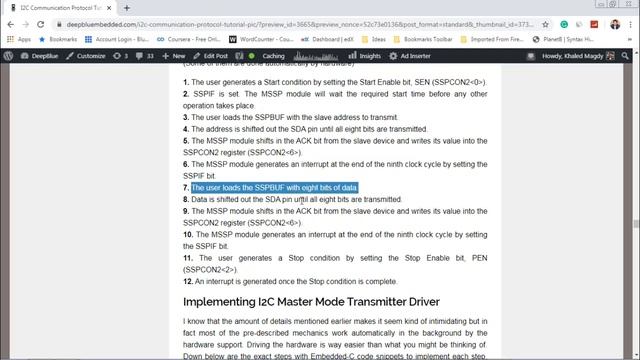Open a new browser tab
The width and height of the screenshot is (640, 360).
point(127,8)
